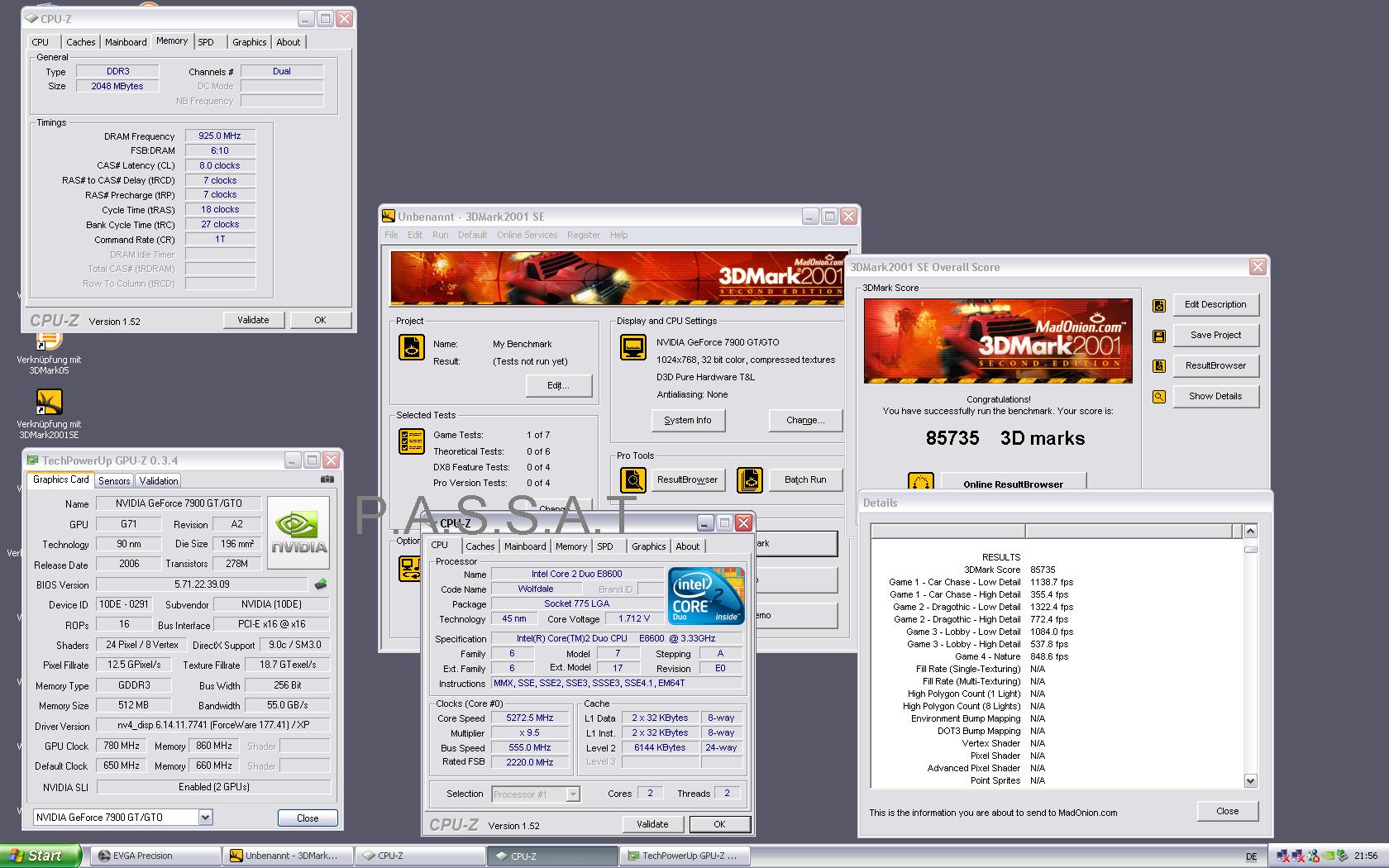Screen dimensions: 1389x868
Task: Click the DRAM Frequency 925.0 MHz field
Action: coord(220,136)
